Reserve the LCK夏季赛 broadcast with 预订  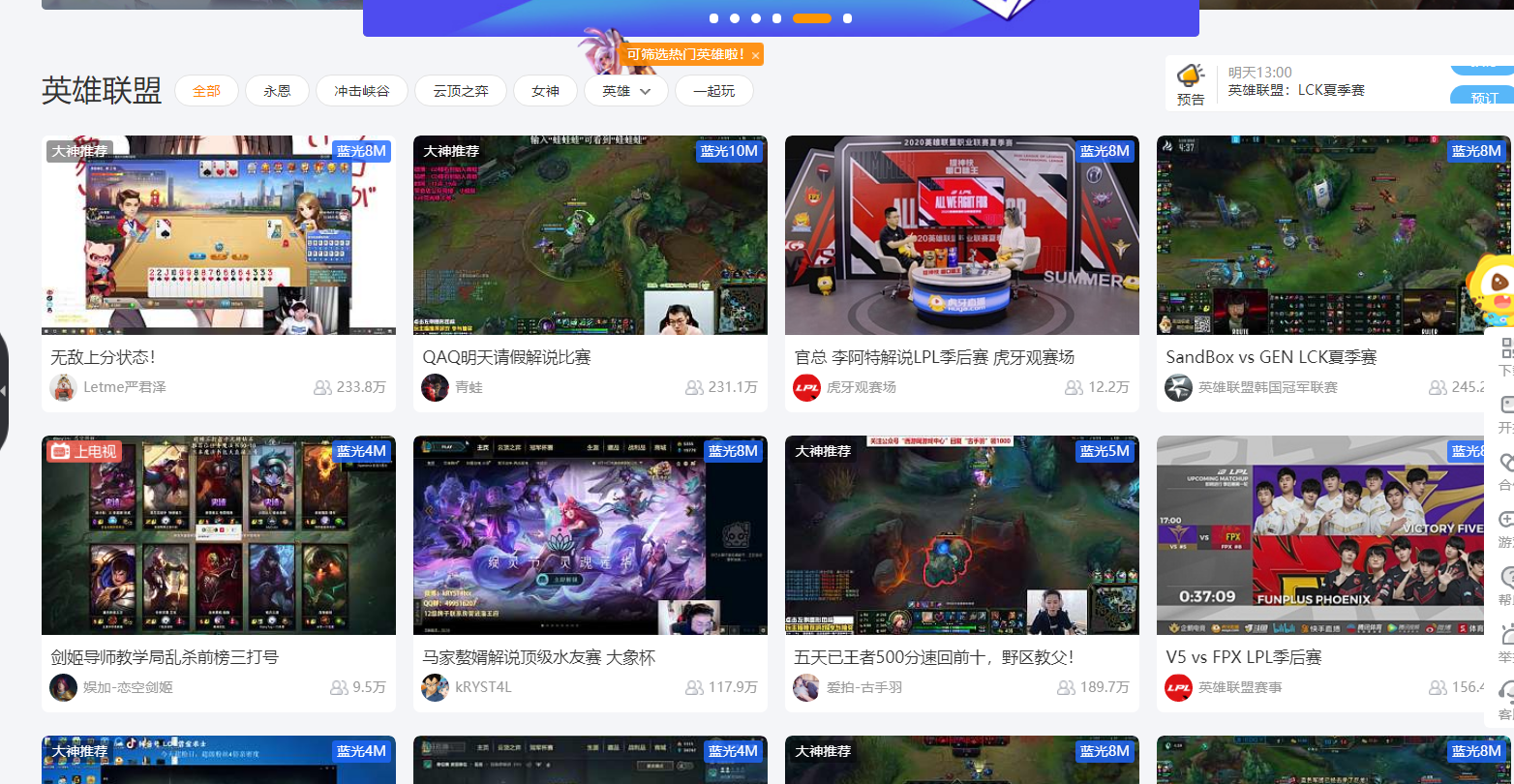(x=1483, y=97)
